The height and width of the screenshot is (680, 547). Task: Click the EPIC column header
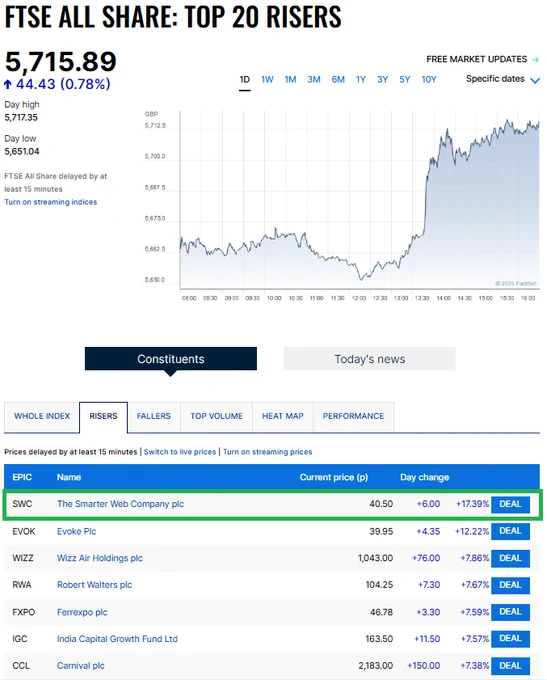coord(22,477)
